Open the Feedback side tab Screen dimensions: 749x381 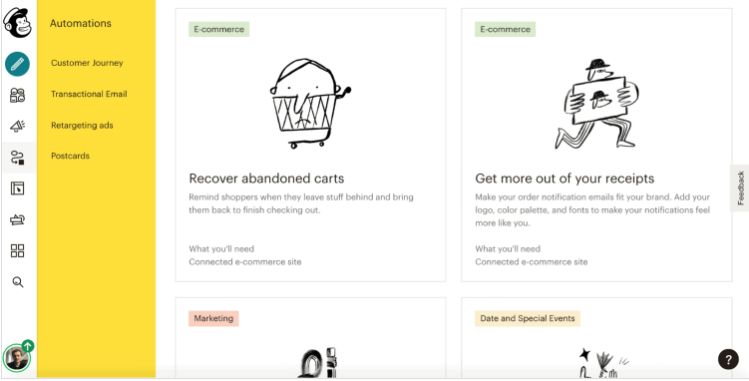(740, 188)
